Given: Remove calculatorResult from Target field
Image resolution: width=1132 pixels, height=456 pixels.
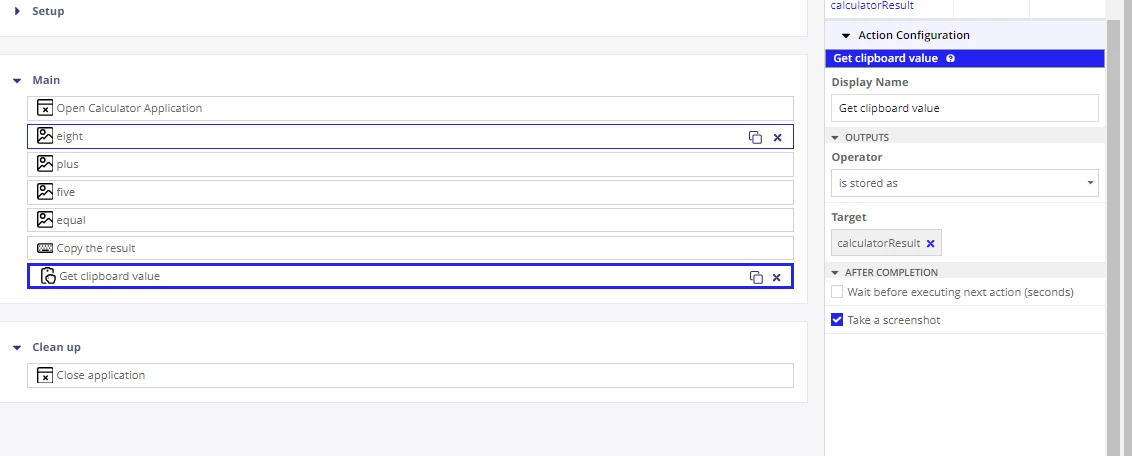Looking at the screenshot, I should pyautogui.click(x=931, y=243).
